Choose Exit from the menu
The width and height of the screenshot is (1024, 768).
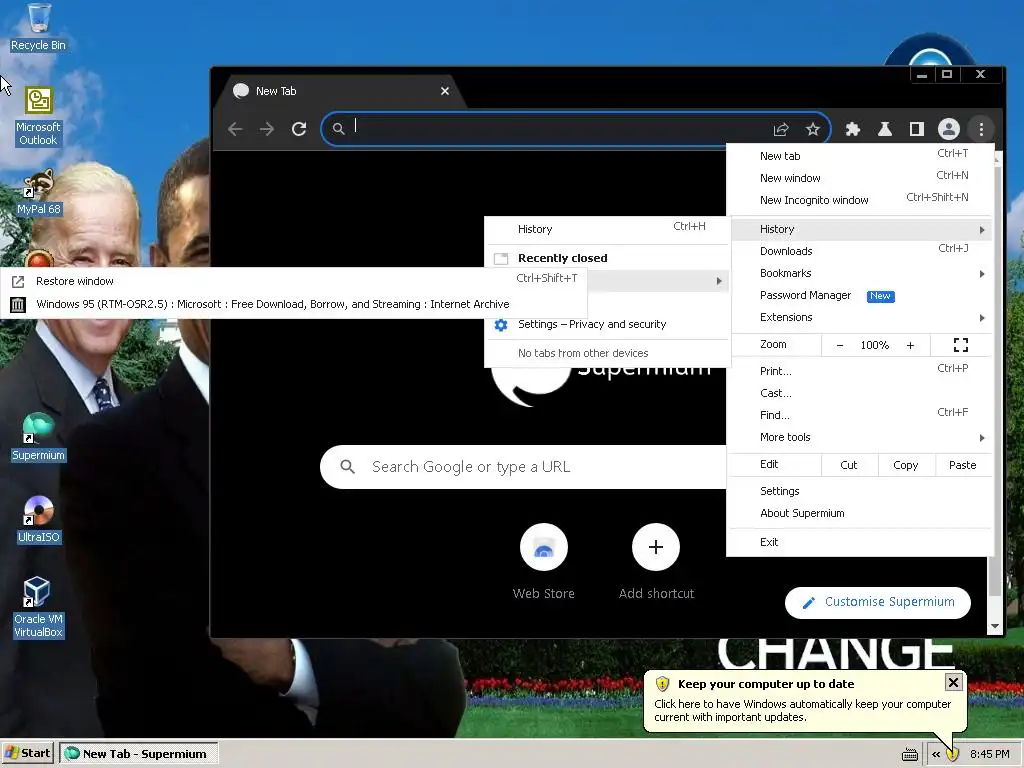(x=860, y=542)
